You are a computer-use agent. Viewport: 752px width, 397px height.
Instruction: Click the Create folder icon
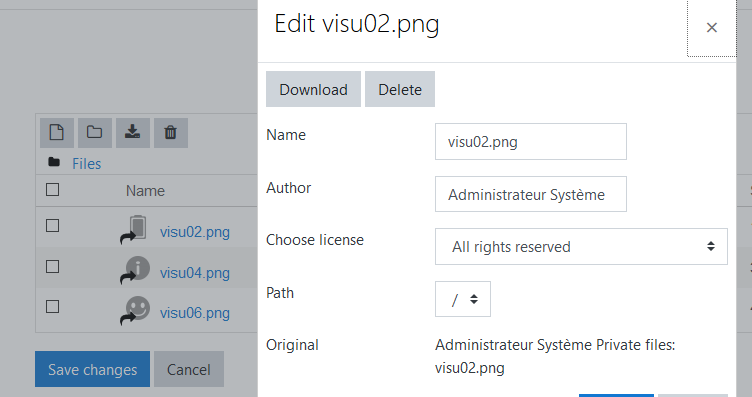click(94, 132)
